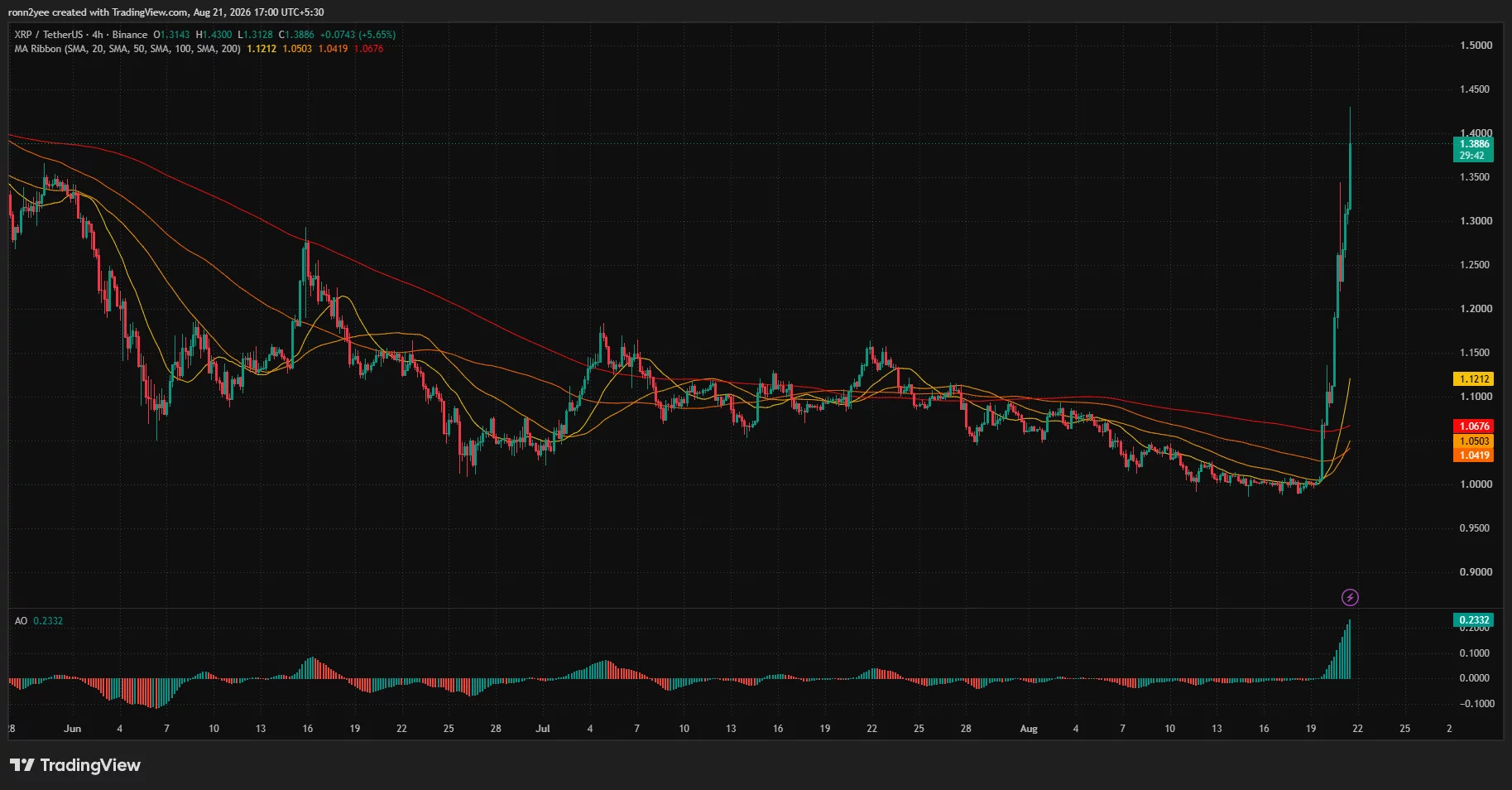Screen dimensions: 1512x790
Task: Click the 1.0000 price axis level
Action: click(x=1476, y=484)
